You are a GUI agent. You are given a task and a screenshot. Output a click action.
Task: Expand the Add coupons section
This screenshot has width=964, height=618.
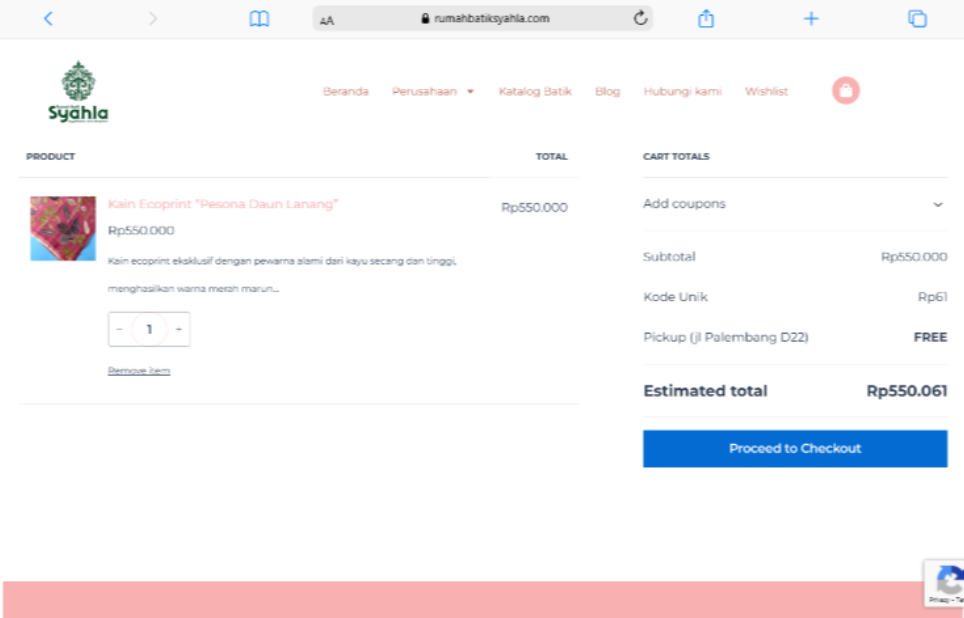pos(684,203)
